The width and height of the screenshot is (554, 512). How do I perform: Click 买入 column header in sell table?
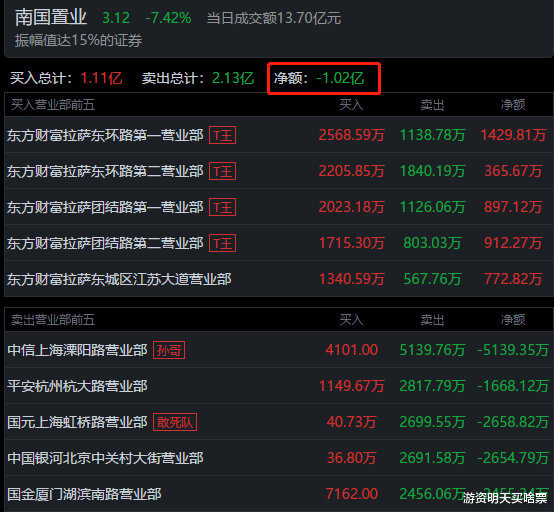[351, 320]
